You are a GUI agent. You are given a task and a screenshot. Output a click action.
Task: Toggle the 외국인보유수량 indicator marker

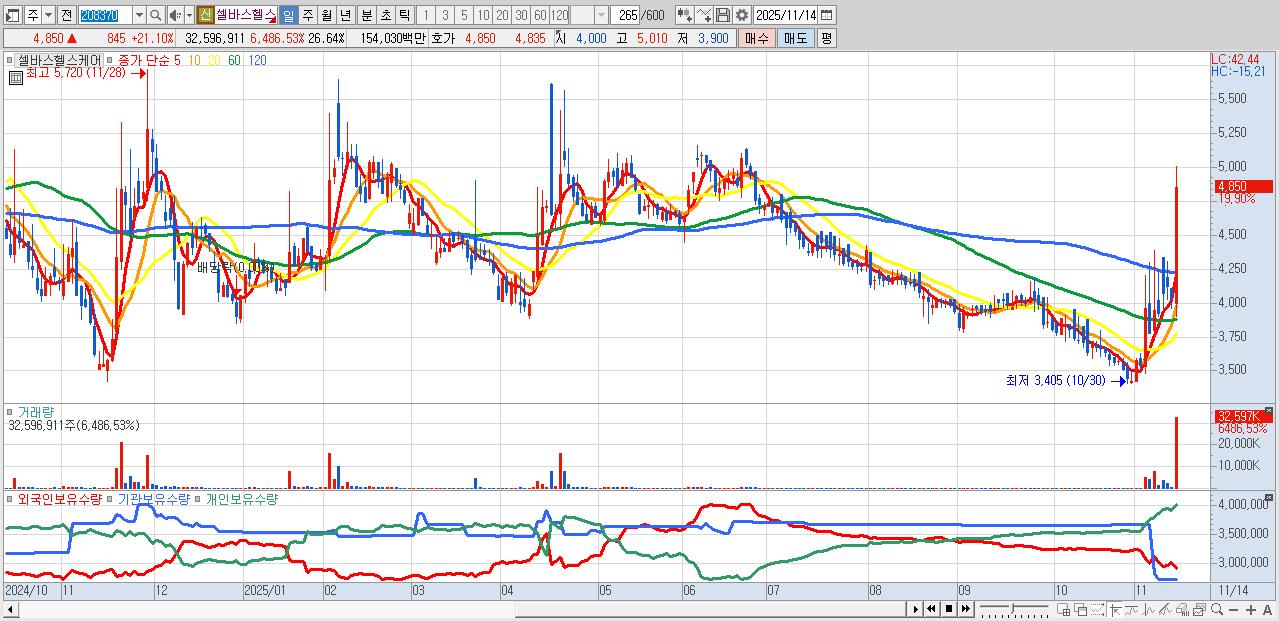click(11, 498)
